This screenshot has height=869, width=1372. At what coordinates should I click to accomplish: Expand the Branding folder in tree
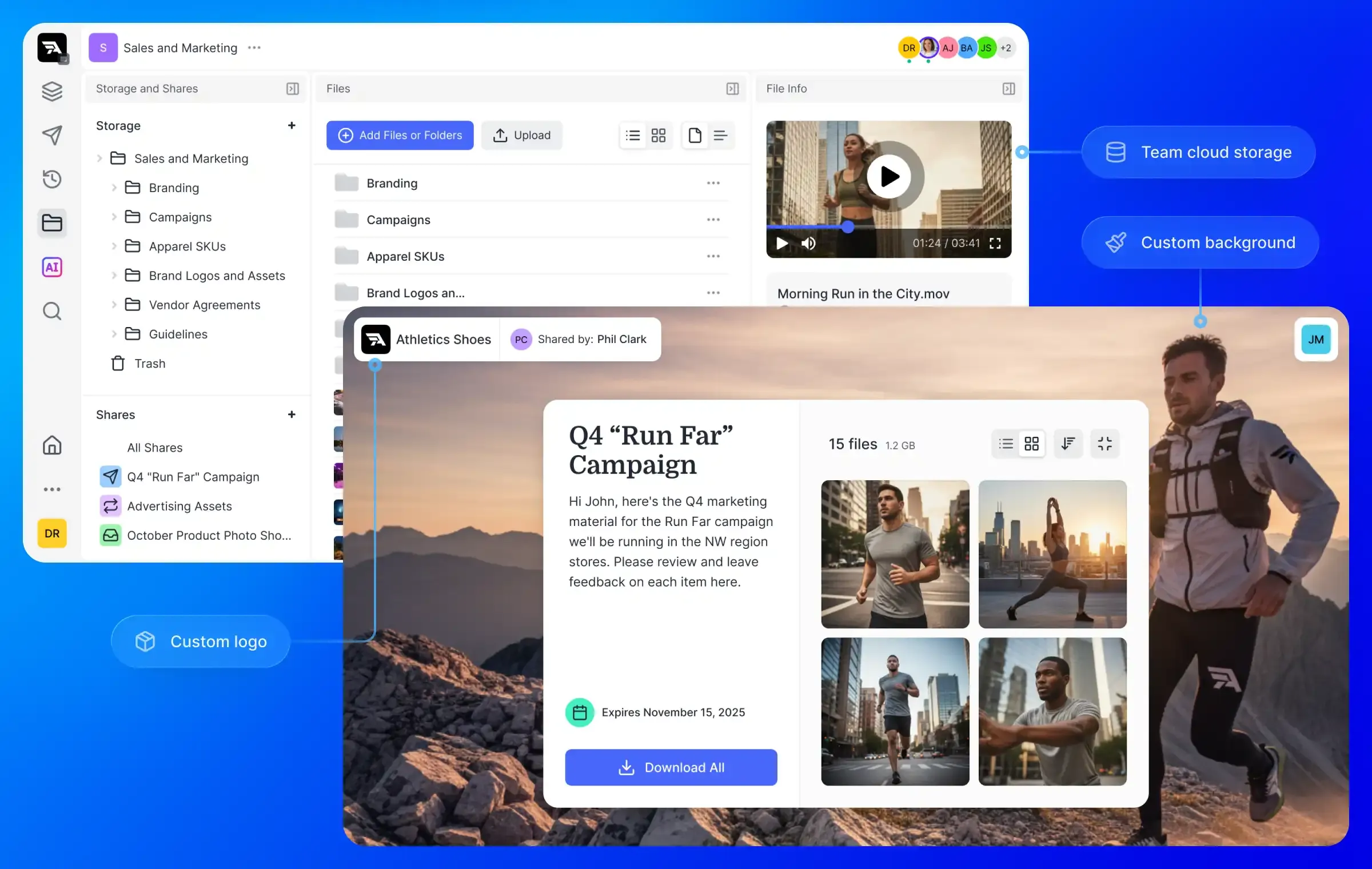pyautogui.click(x=114, y=188)
